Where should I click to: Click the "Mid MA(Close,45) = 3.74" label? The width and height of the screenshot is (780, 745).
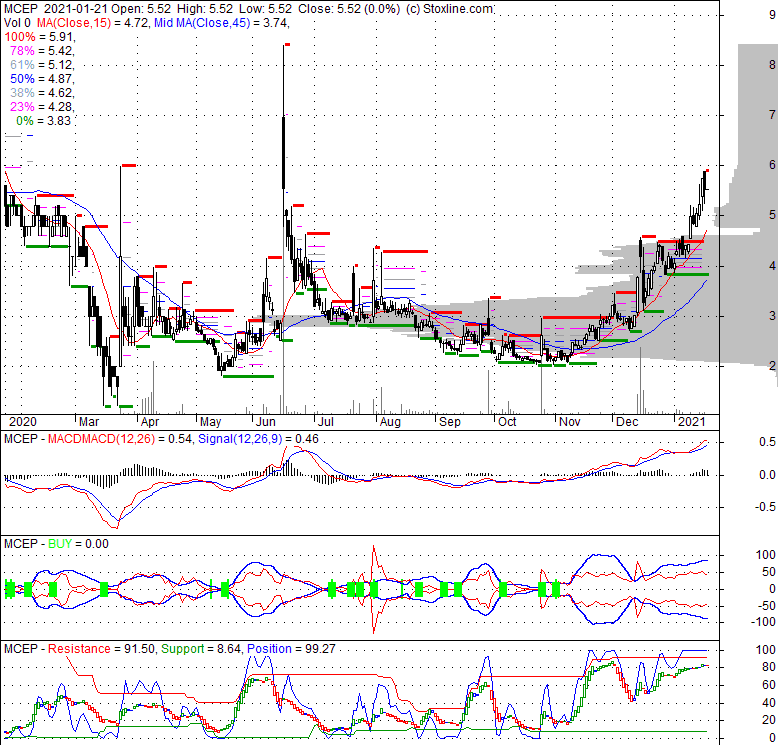[222, 23]
